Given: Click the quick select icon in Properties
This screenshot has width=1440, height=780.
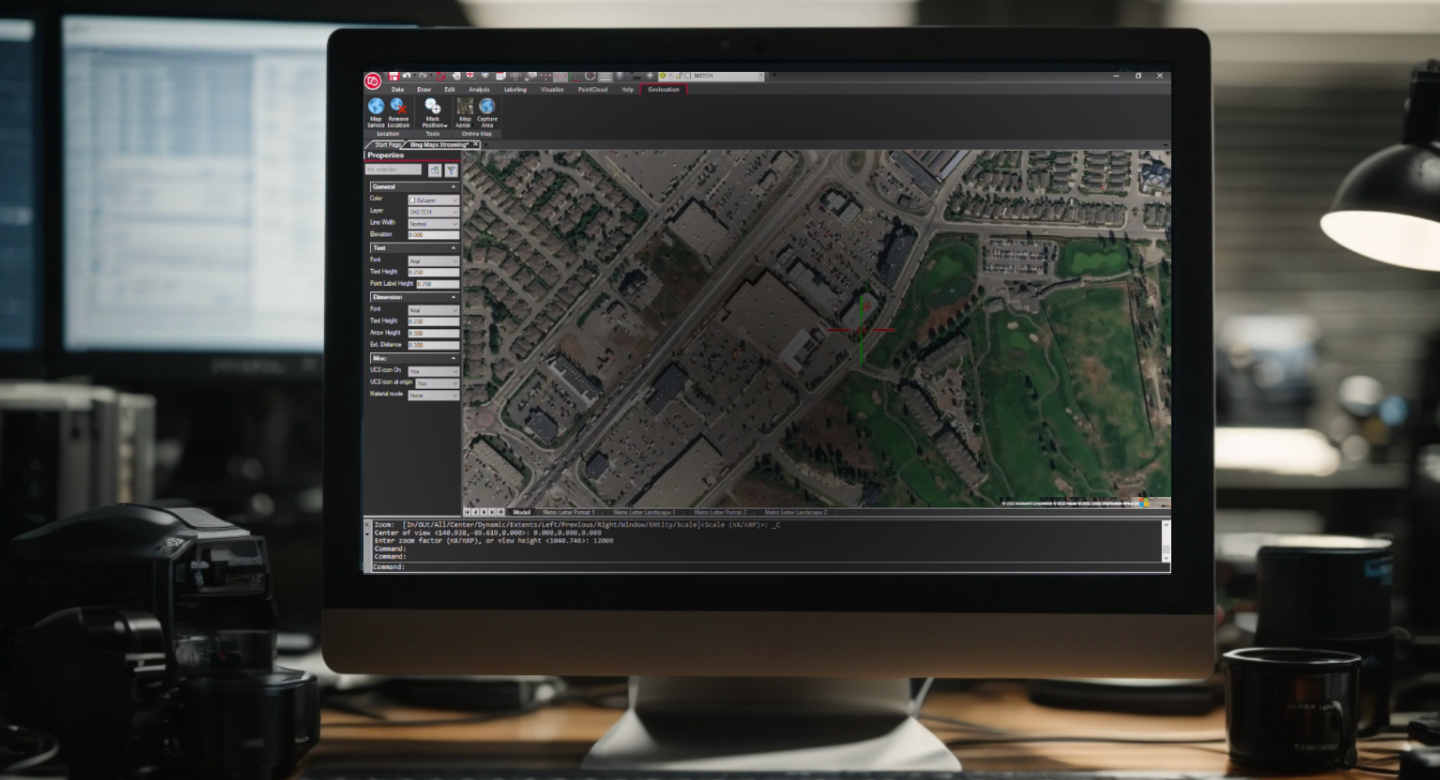Looking at the screenshot, I should [x=435, y=170].
